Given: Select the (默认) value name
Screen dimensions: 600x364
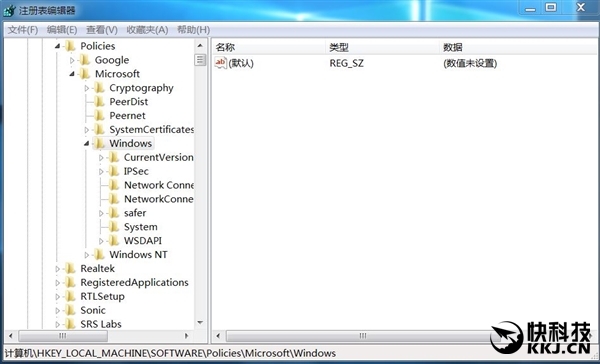Looking at the screenshot, I should (241, 63).
